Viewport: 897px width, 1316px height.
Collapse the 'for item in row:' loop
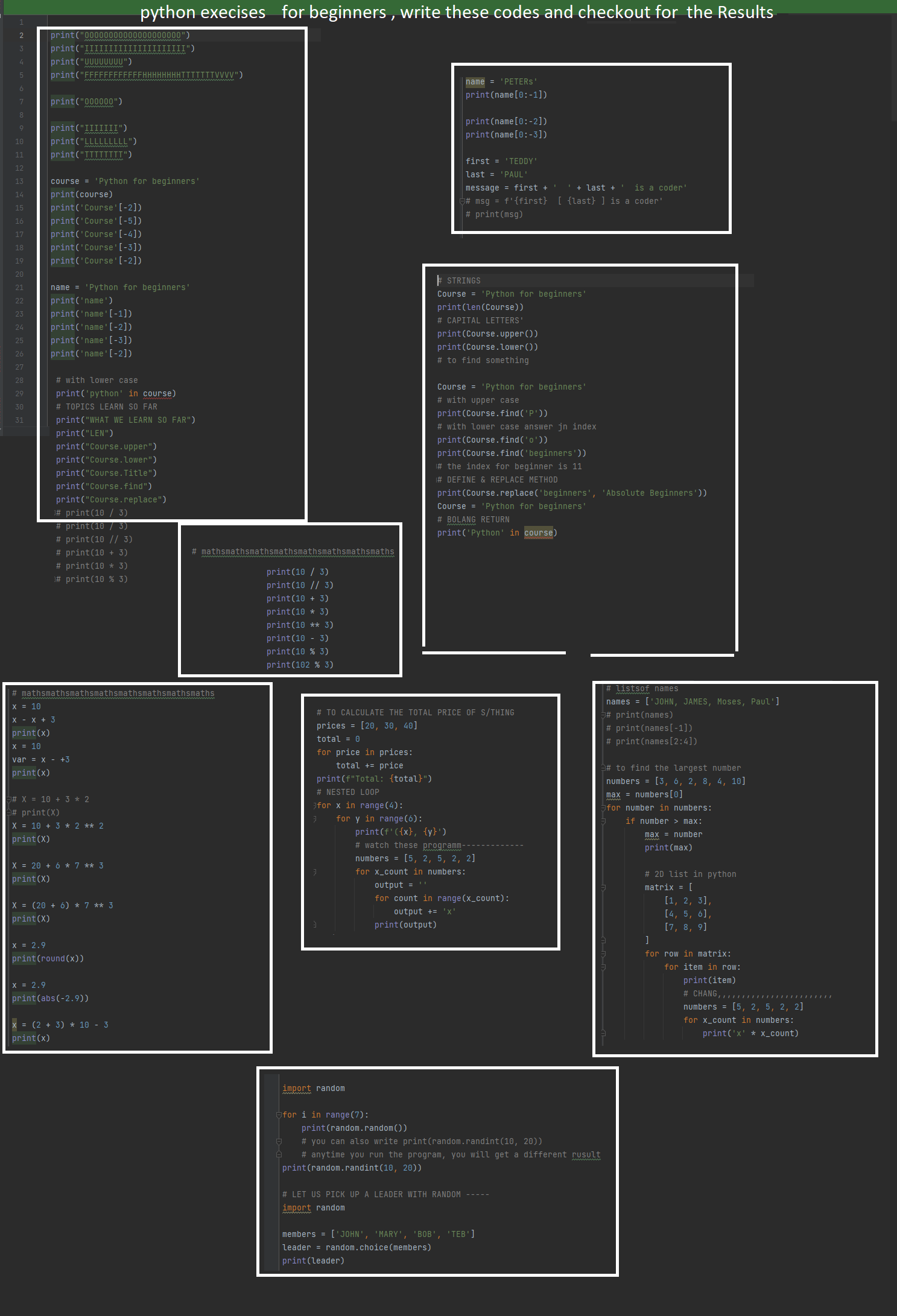pyautogui.click(x=603, y=967)
